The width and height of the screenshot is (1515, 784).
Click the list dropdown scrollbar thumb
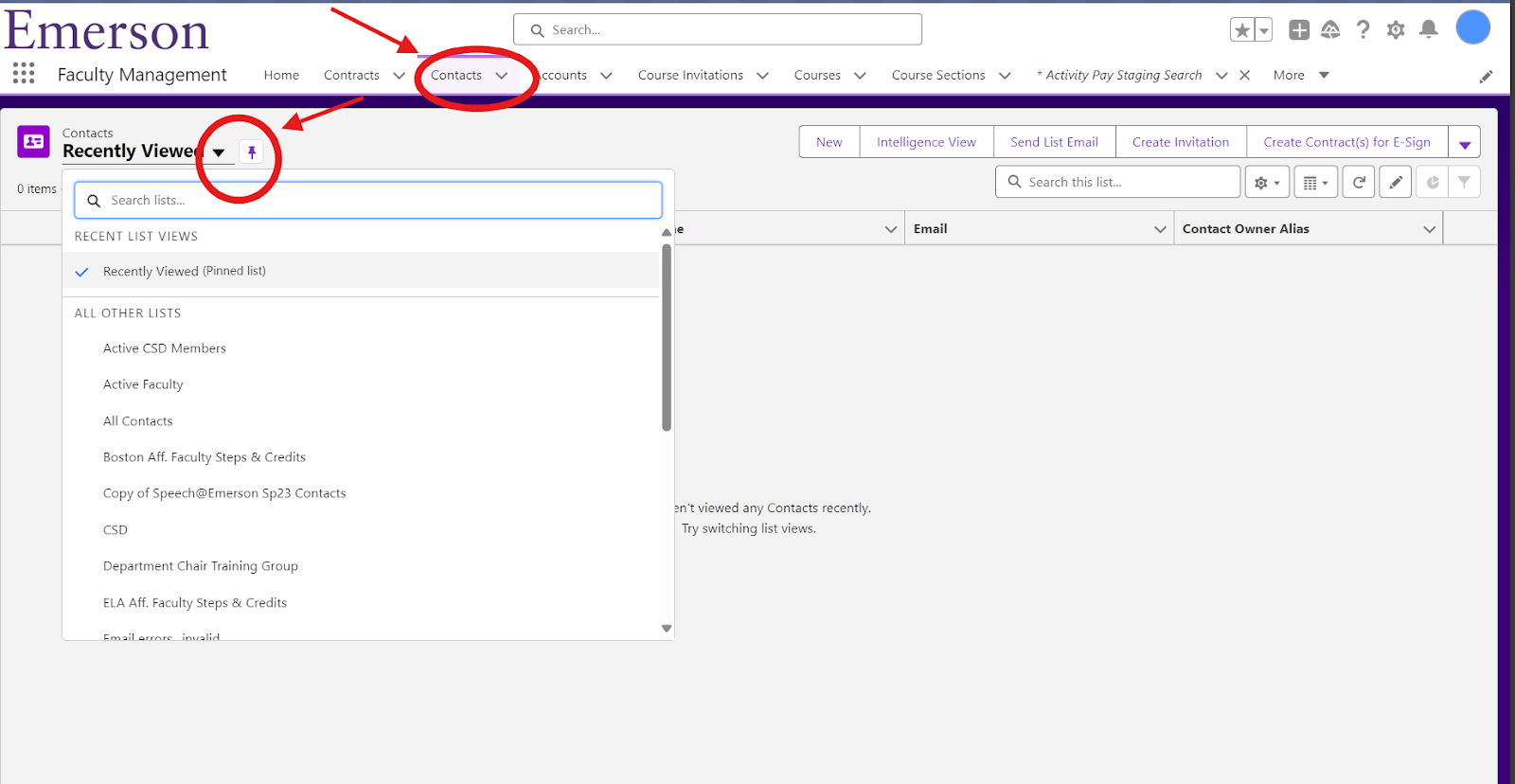pyautogui.click(x=667, y=337)
